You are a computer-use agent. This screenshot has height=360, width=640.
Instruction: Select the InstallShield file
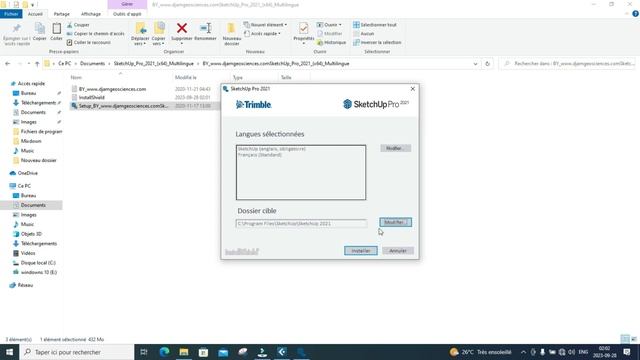tap(91, 98)
